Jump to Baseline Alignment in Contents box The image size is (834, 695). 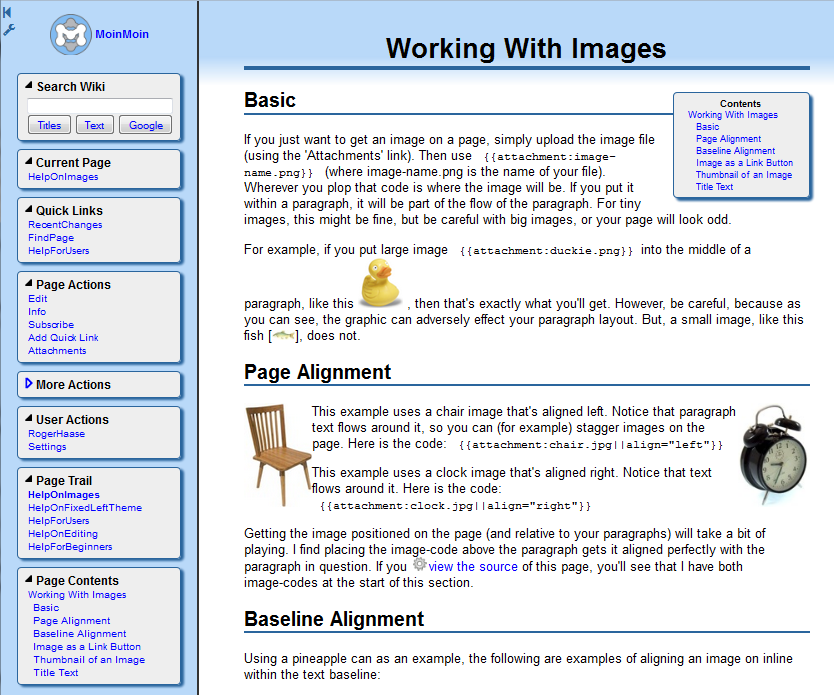(x=735, y=151)
